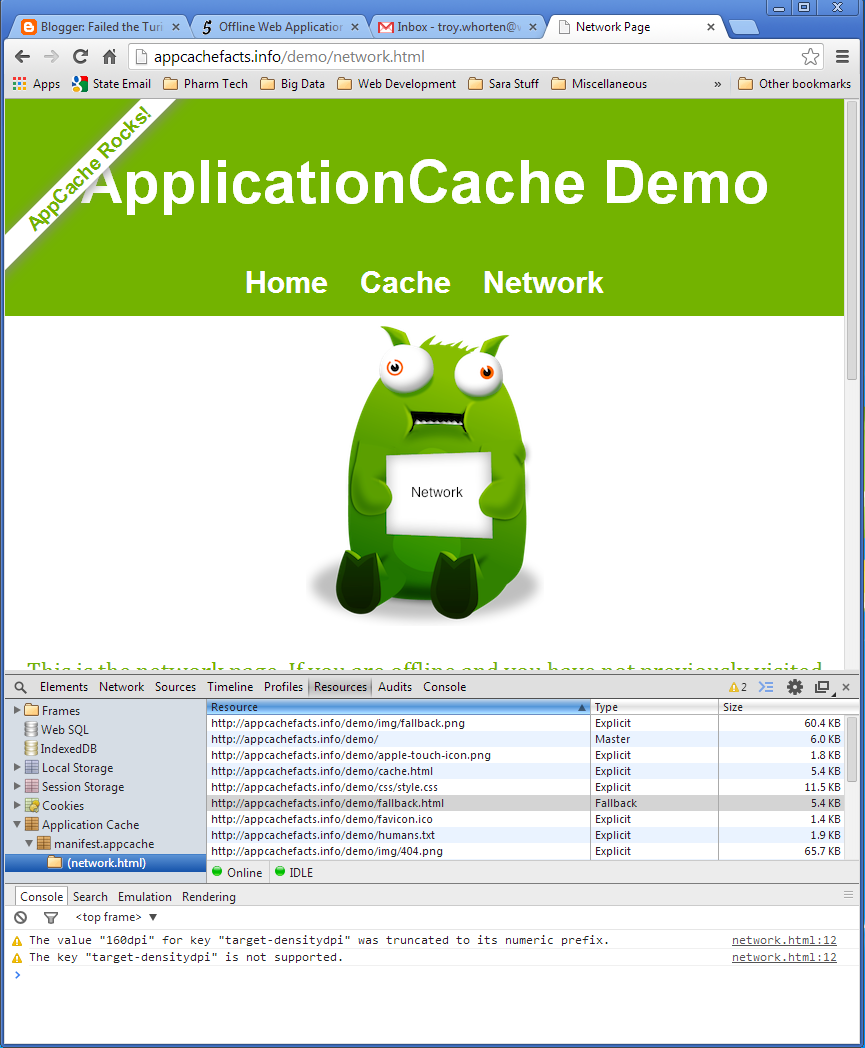Select the Emulation drawer tab
Viewport: 865px width, 1048px height.
pyautogui.click(x=145, y=897)
